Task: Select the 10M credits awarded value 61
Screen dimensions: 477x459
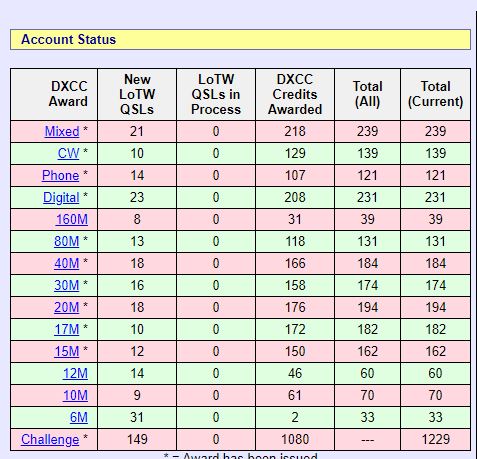Action: 295,395
